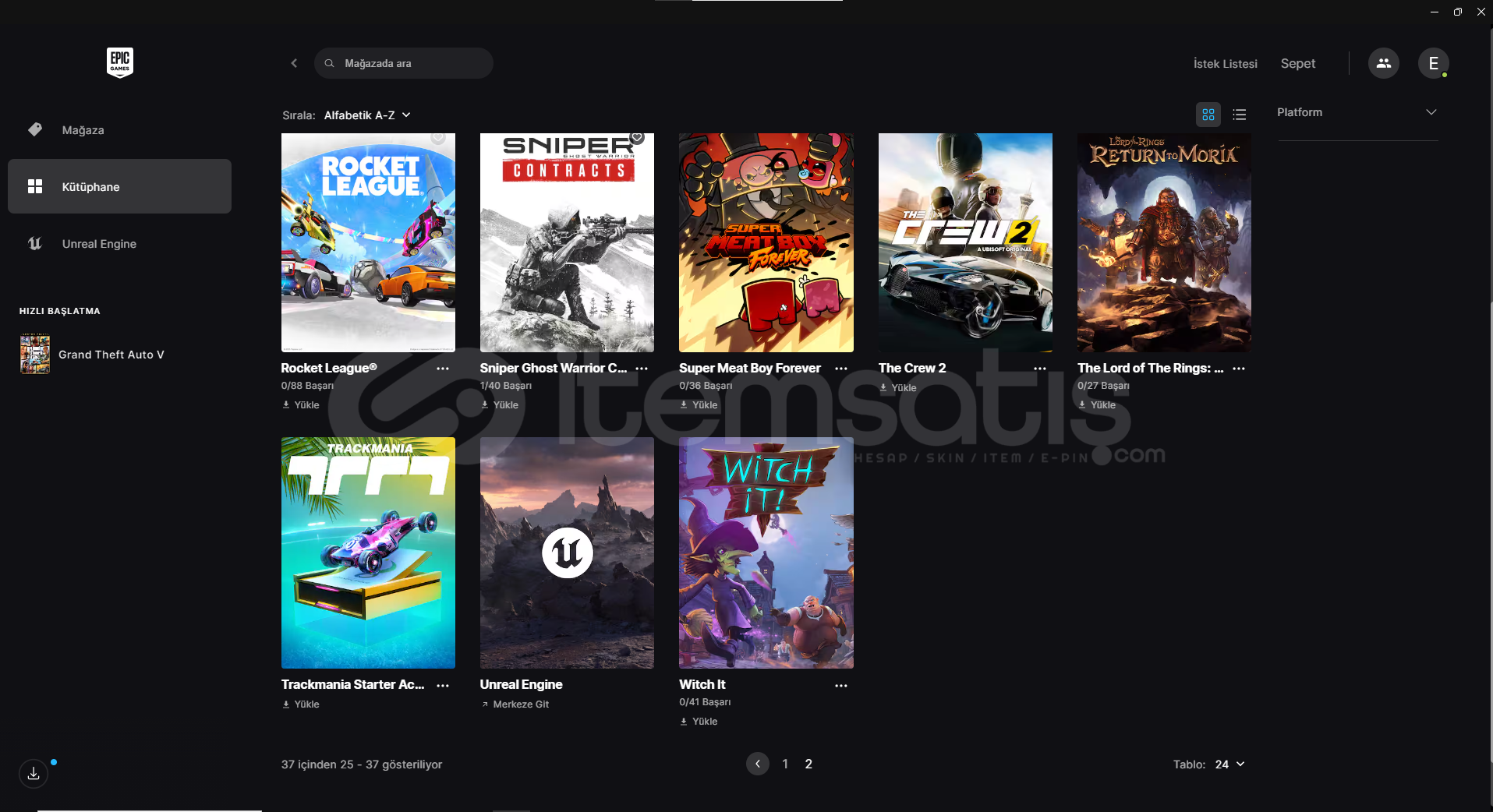
Task: Open the Alfabetik A-Z sort dropdown
Action: [x=367, y=115]
